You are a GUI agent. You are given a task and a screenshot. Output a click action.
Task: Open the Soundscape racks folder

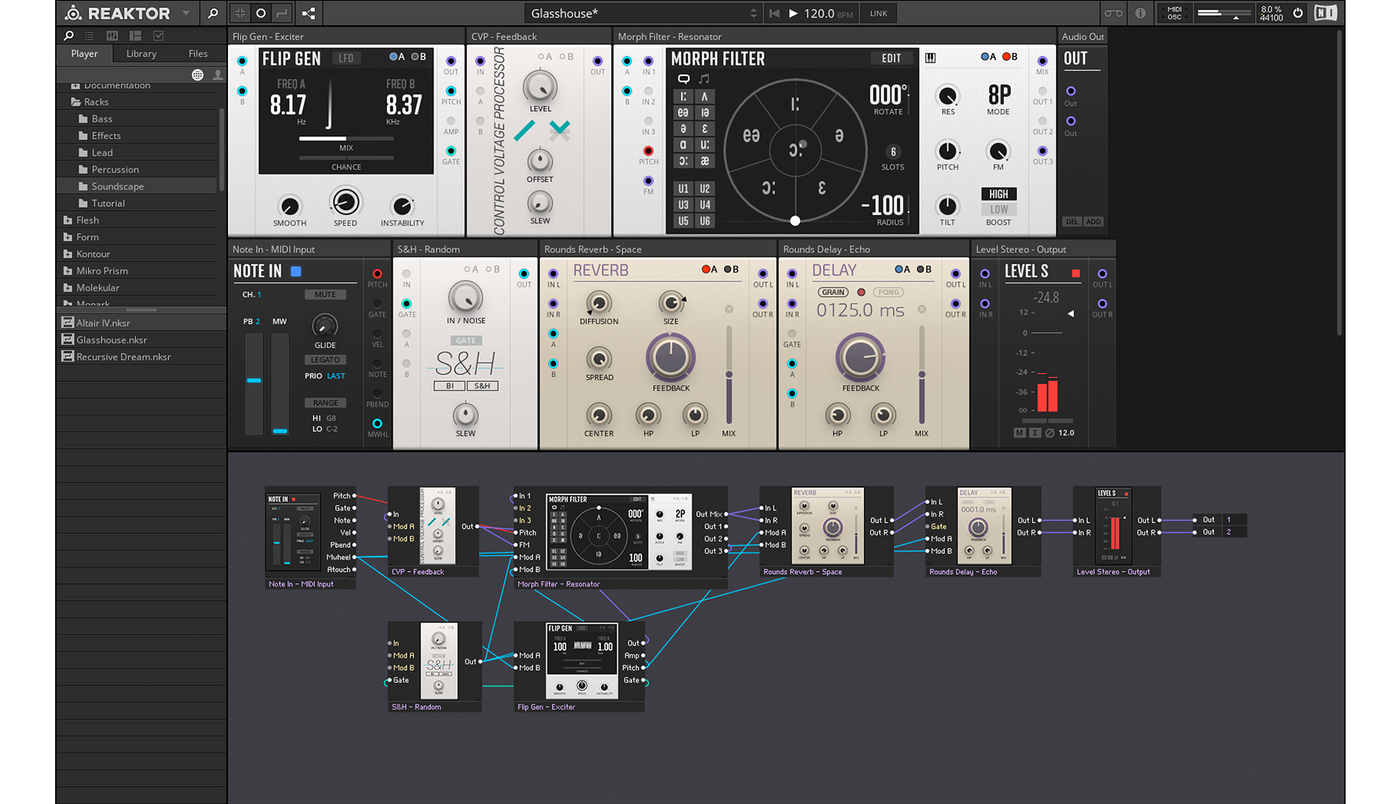click(117, 186)
